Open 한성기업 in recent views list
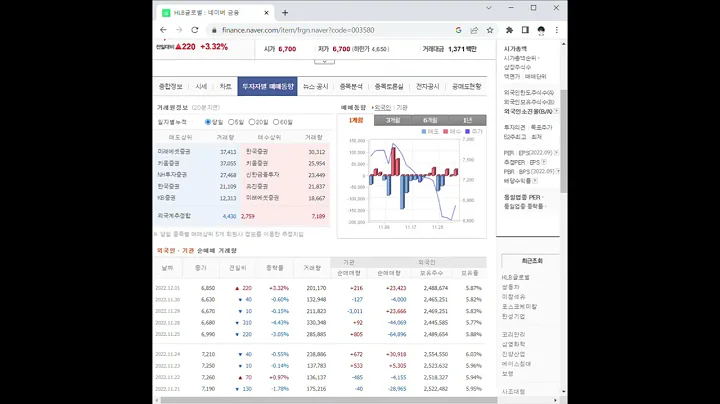 pos(513,316)
